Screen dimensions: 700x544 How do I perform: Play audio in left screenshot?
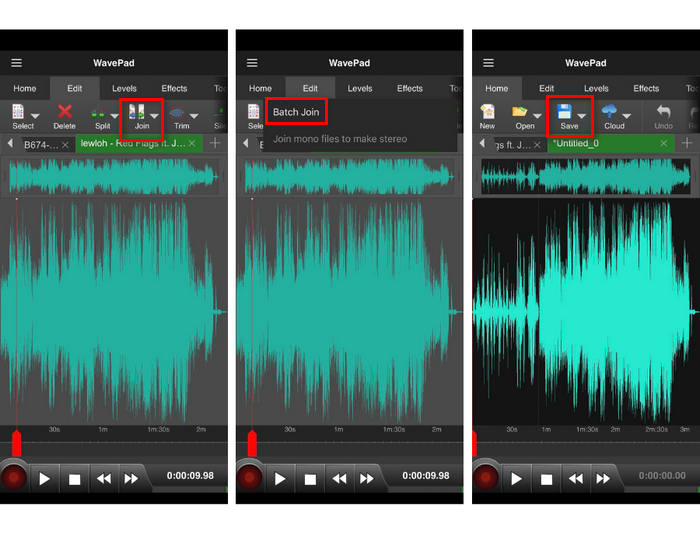tap(44, 479)
